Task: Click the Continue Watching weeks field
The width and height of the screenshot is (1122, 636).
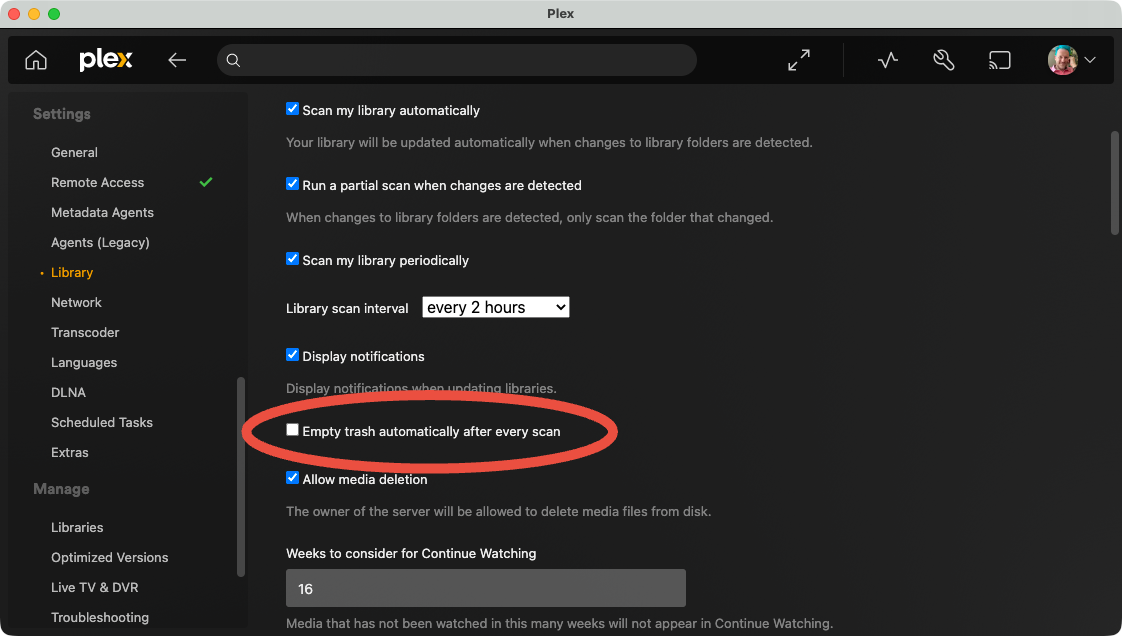Action: click(486, 588)
